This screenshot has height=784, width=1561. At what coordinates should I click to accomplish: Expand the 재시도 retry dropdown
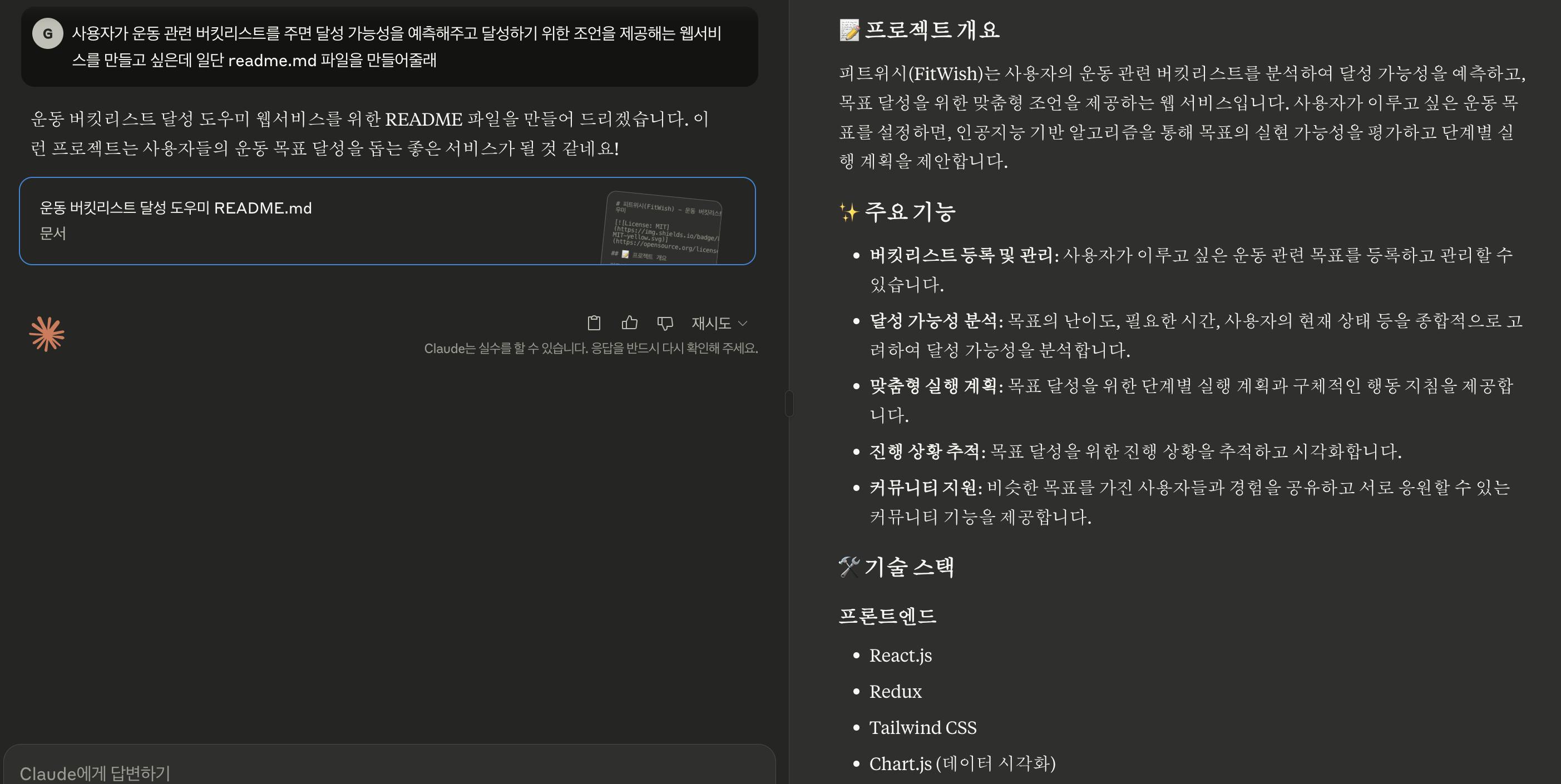click(x=719, y=324)
